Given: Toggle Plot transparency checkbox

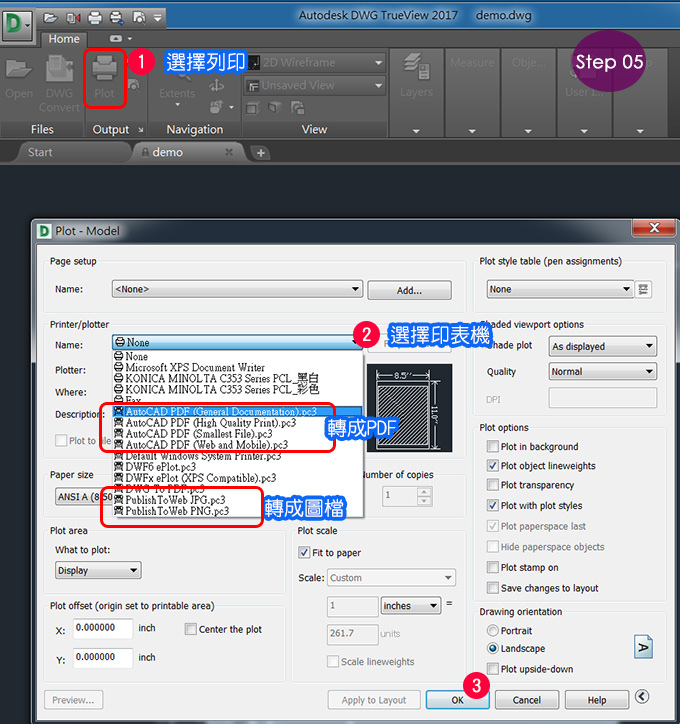Looking at the screenshot, I should tap(493, 485).
